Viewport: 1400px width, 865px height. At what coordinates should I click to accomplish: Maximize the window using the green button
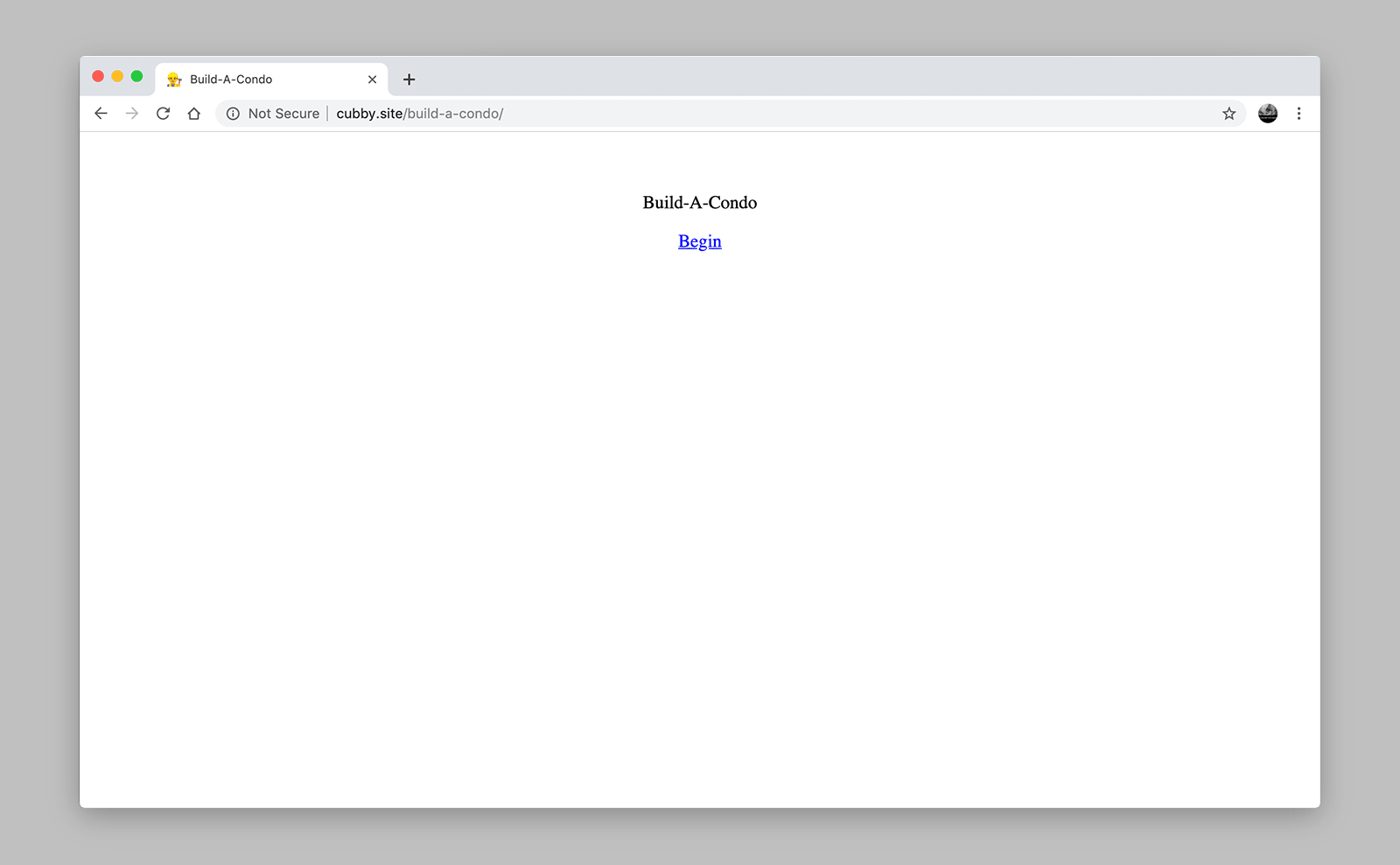tap(136, 76)
